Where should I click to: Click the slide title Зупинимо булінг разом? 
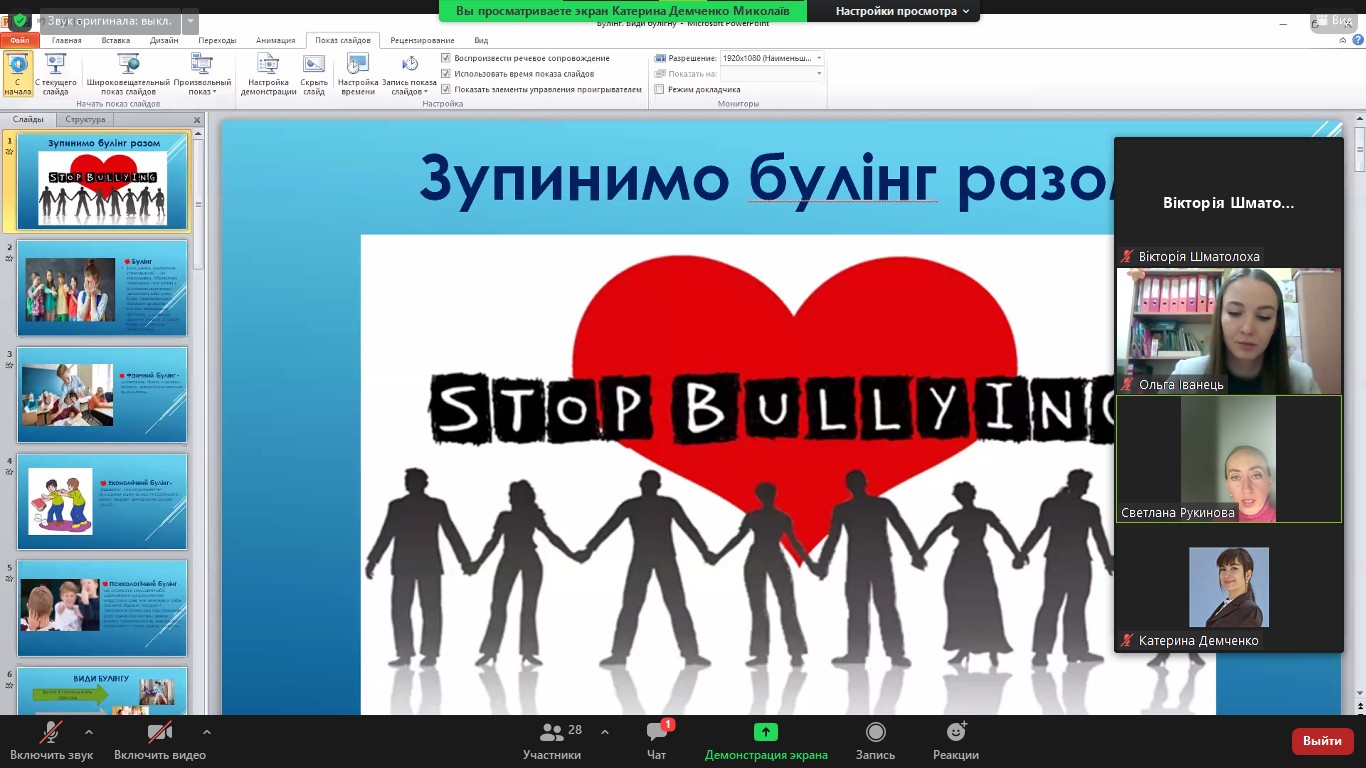tap(767, 179)
